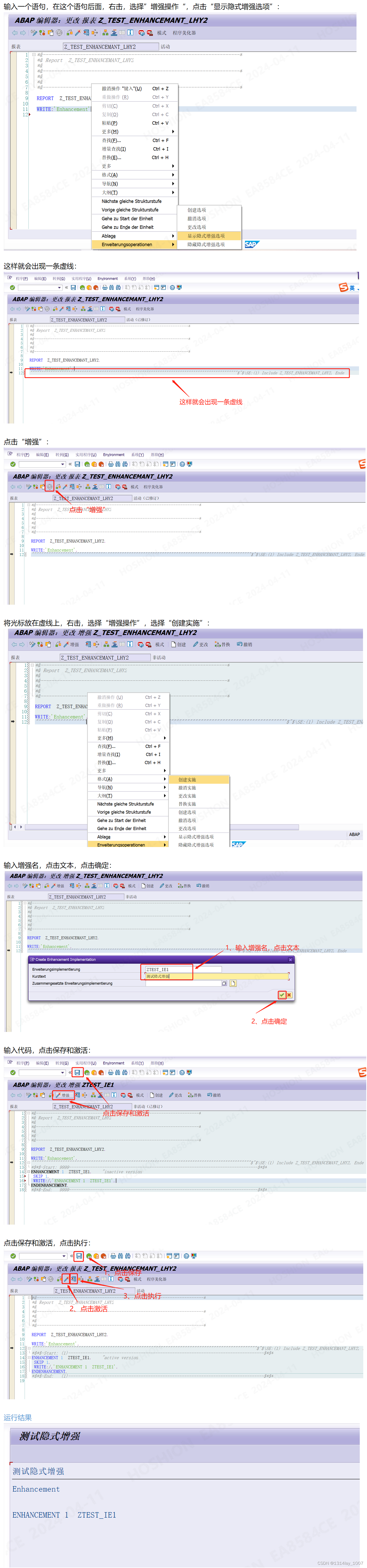Click Back arrow in editor toolbar above 显示隐式增强选项 menu
This screenshot has width=367, height=1568.
point(15,33)
